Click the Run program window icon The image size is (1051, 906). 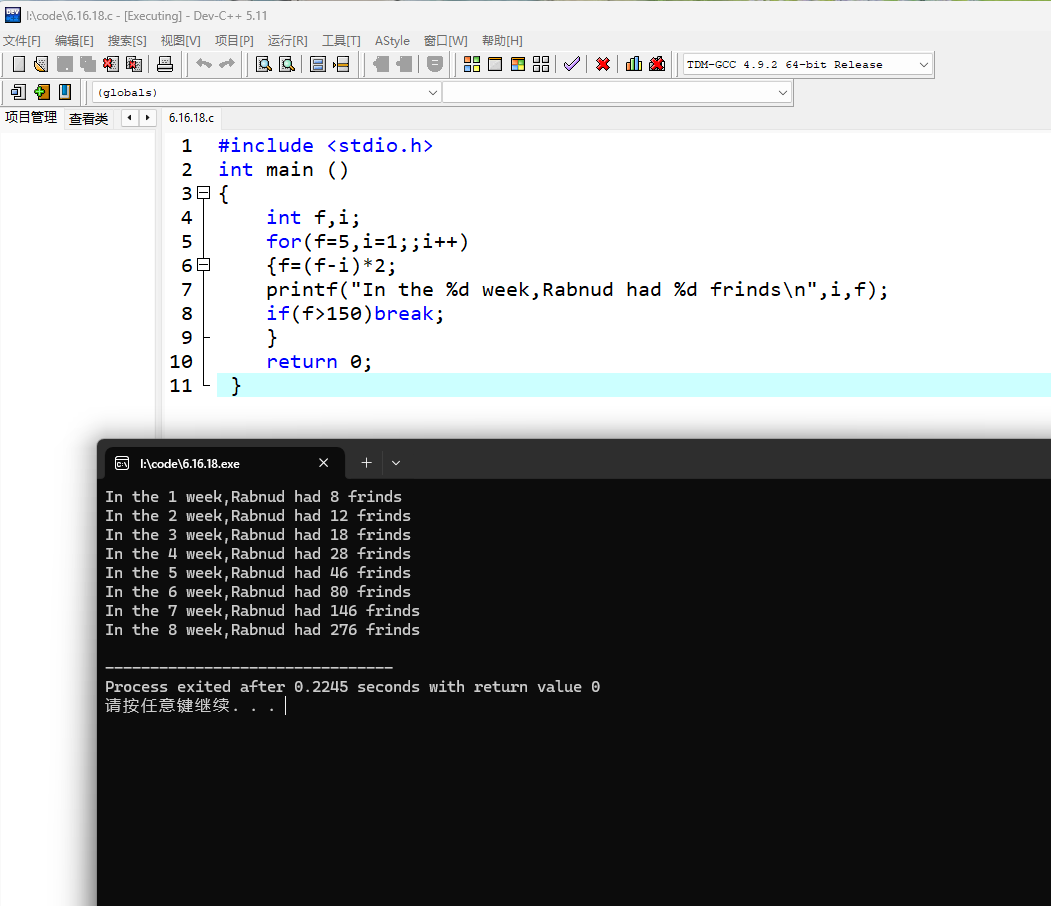click(495, 64)
